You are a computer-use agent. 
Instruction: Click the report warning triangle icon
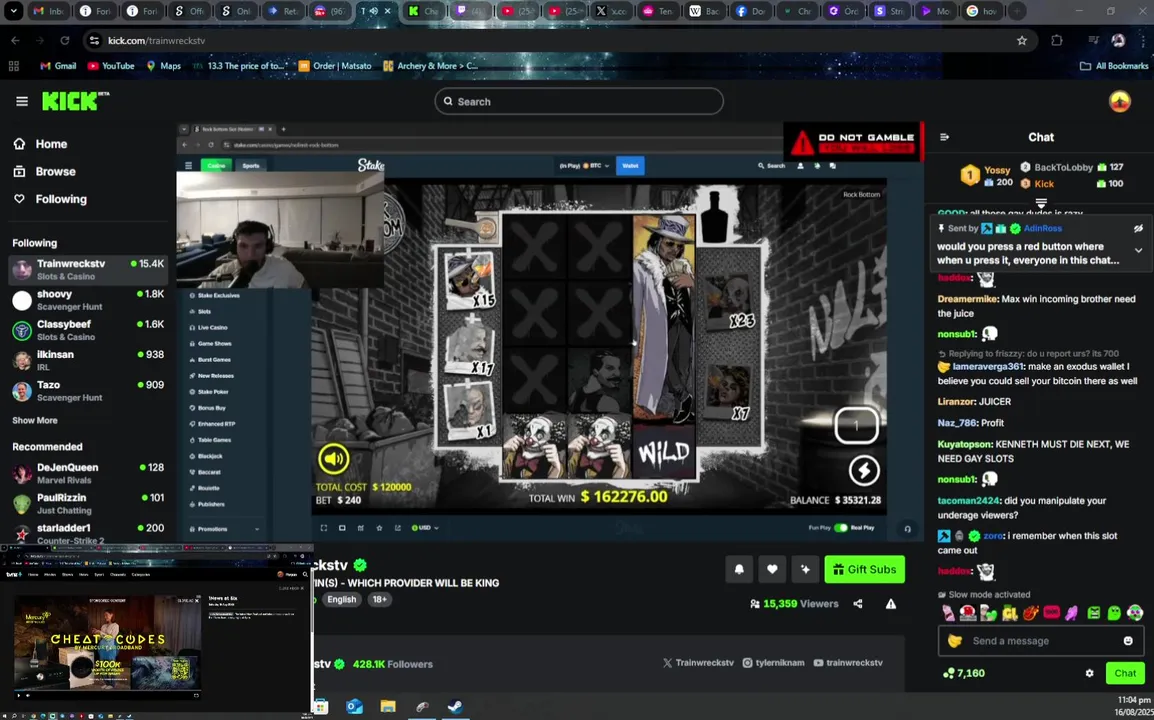[891, 604]
